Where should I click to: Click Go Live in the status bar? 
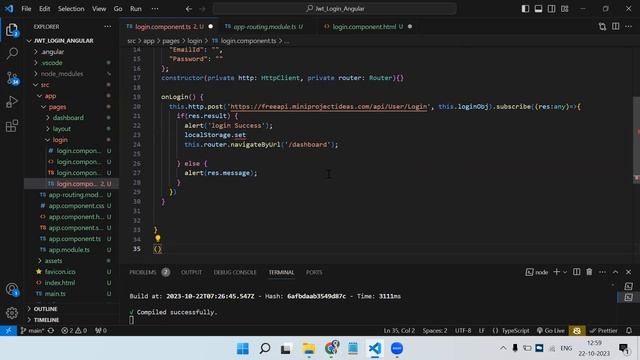pyautogui.click(x=551, y=331)
